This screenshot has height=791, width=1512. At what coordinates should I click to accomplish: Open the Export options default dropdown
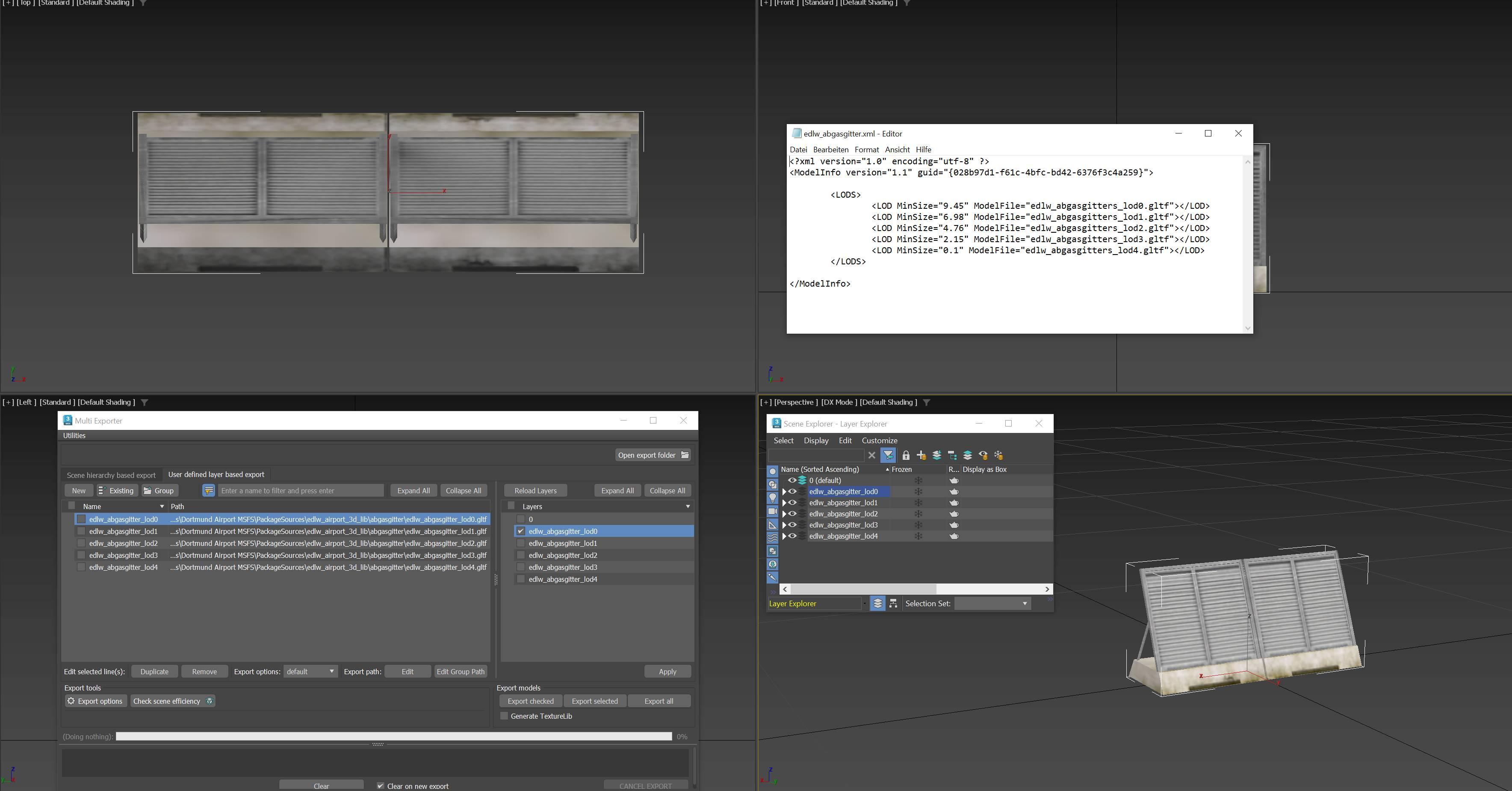pos(310,671)
